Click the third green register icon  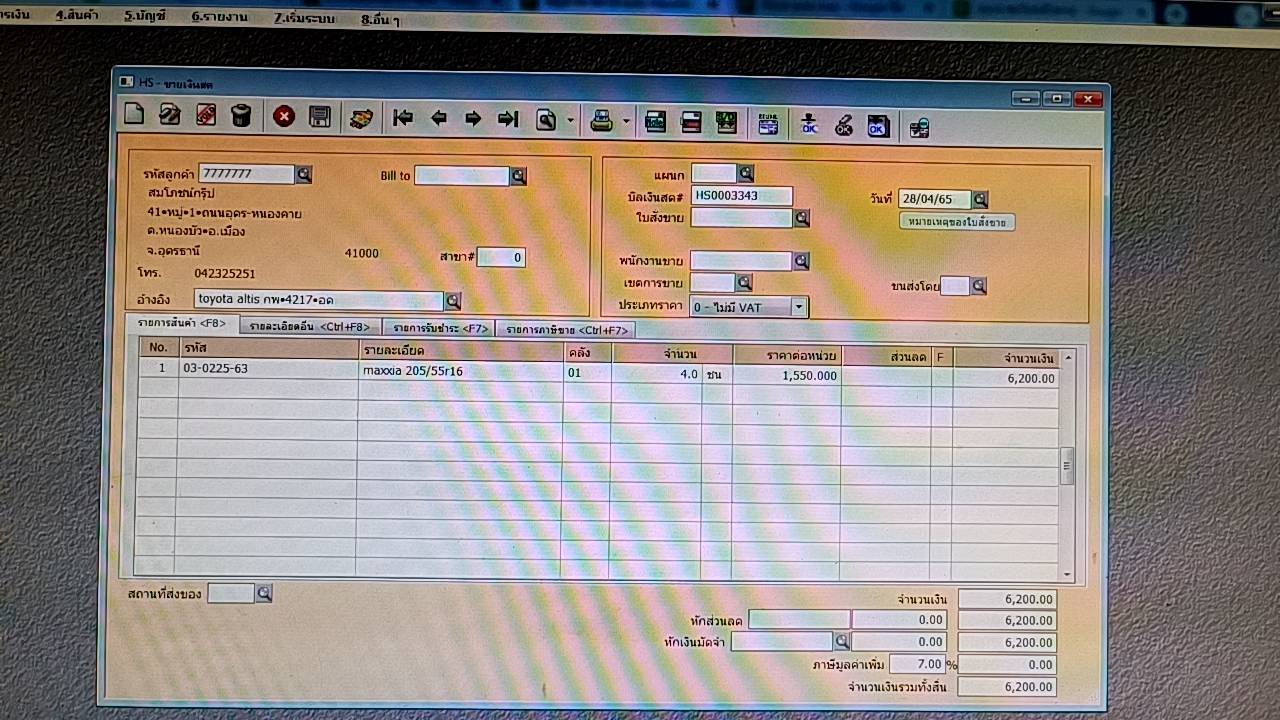[x=726, y=123]
